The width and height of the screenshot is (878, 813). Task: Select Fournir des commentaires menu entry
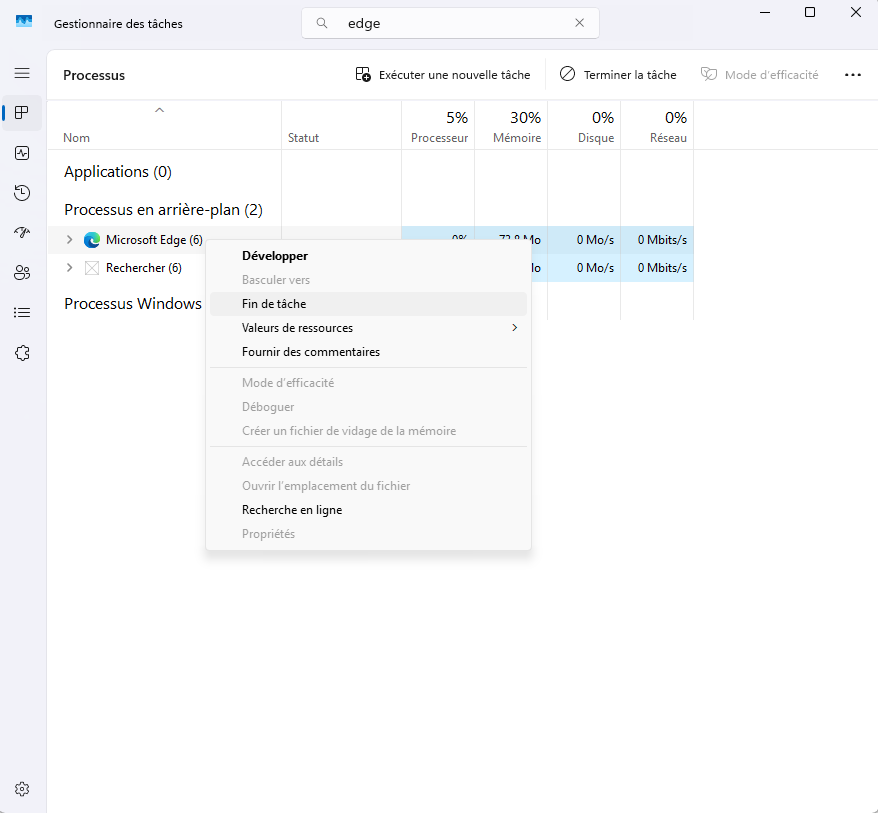[x=368, y=352]
